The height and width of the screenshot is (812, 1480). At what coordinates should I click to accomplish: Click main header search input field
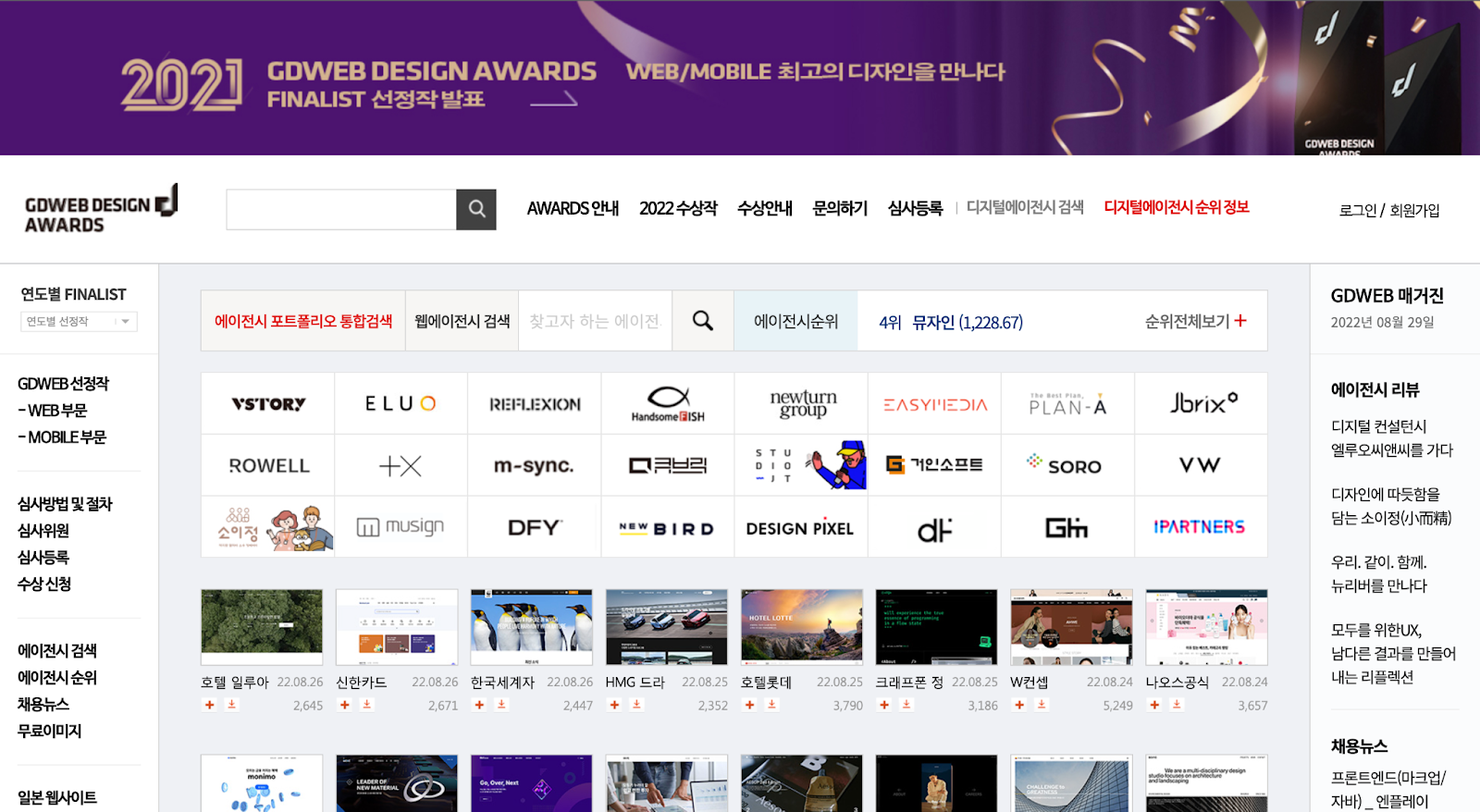coord(341,209)
